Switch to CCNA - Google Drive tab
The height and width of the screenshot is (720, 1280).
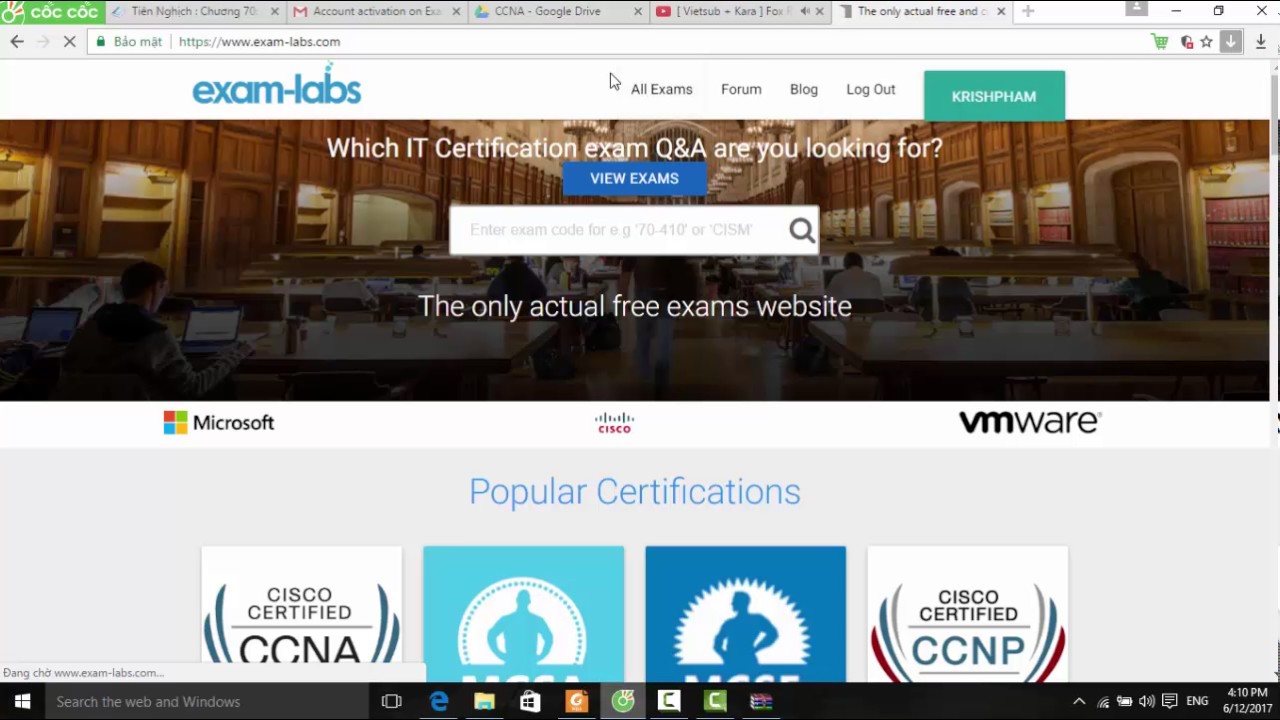coord(559,11)
